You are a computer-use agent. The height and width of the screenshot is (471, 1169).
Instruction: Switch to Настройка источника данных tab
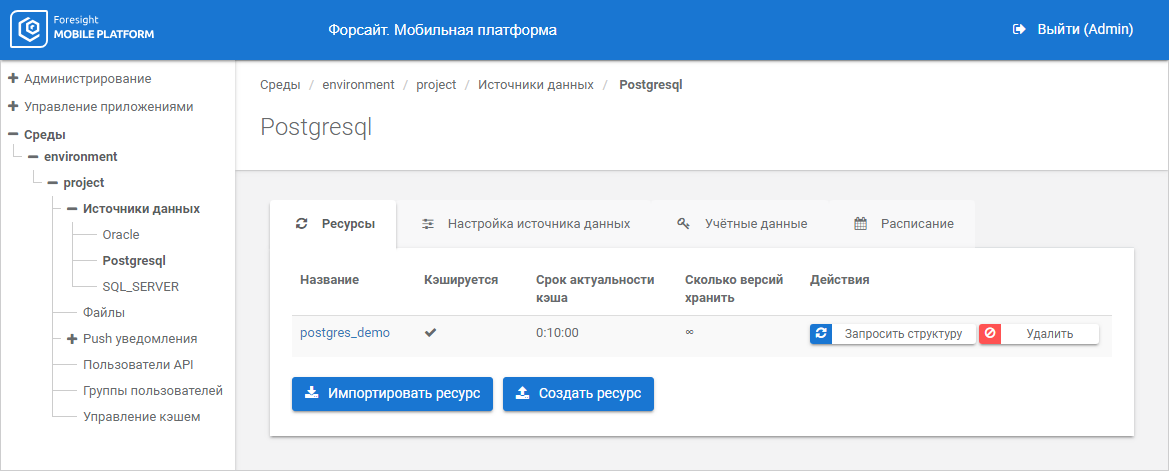(x=538, y=224)
